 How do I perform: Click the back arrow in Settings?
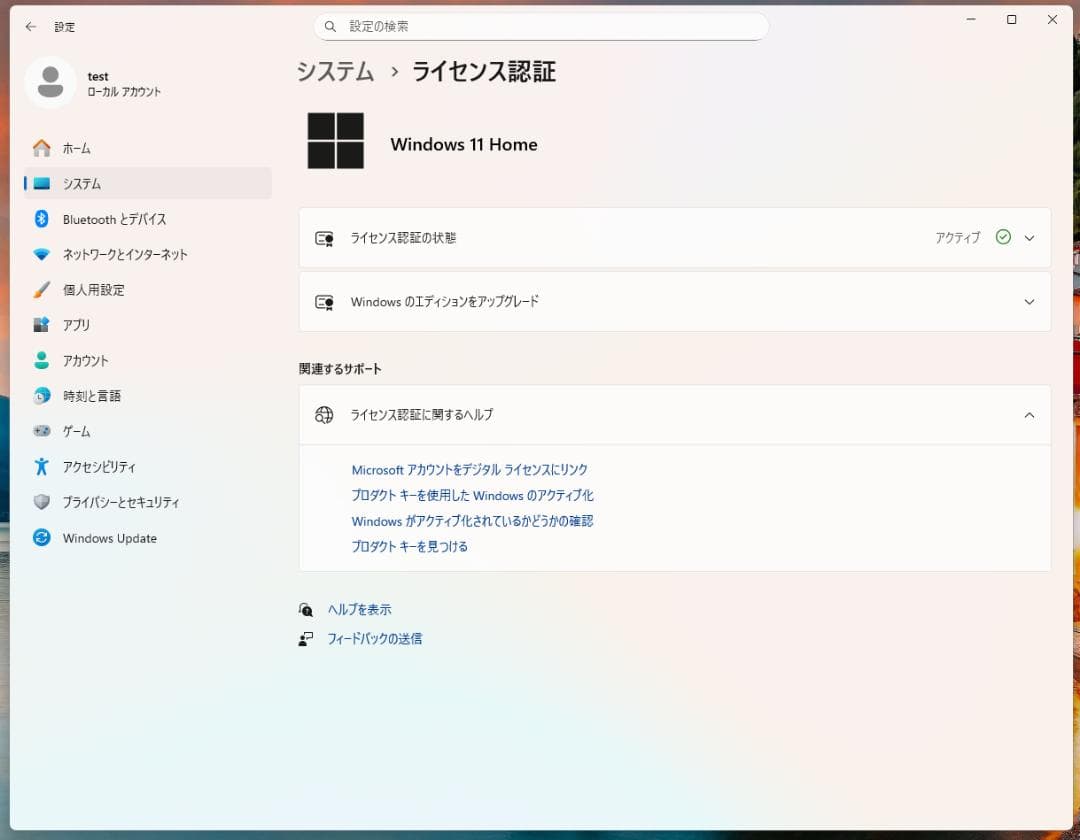29,27
